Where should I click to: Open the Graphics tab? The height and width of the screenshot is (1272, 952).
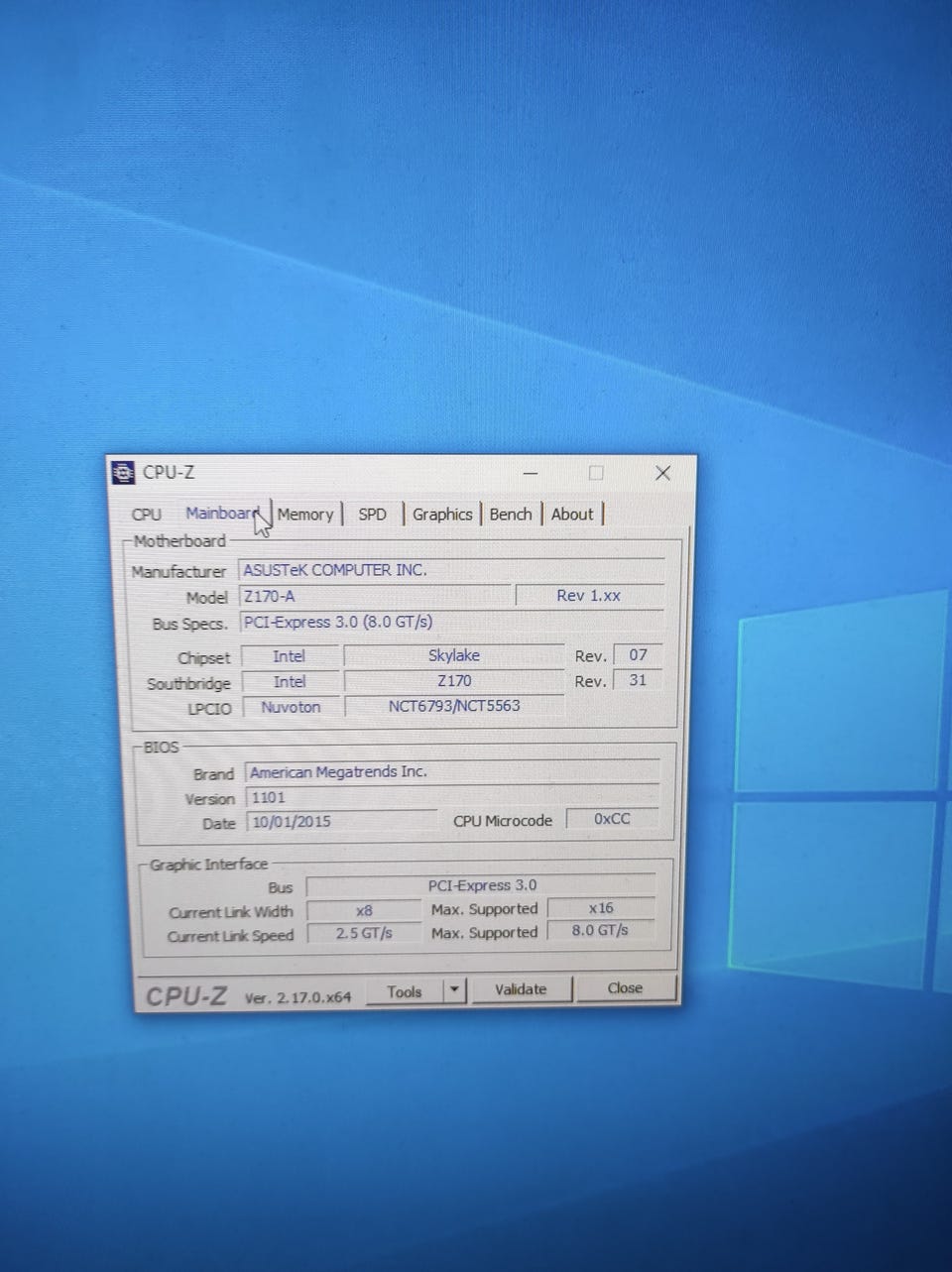point(442,515)
